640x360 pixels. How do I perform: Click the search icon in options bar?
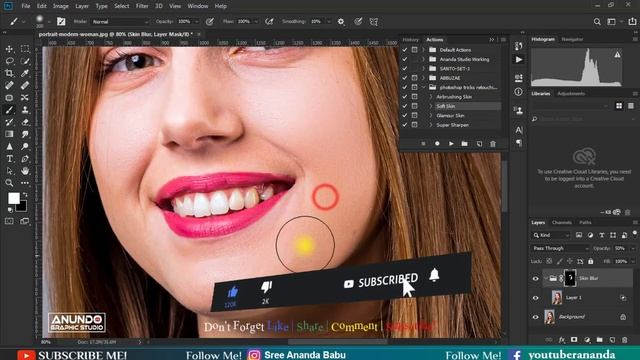point(597,22)
